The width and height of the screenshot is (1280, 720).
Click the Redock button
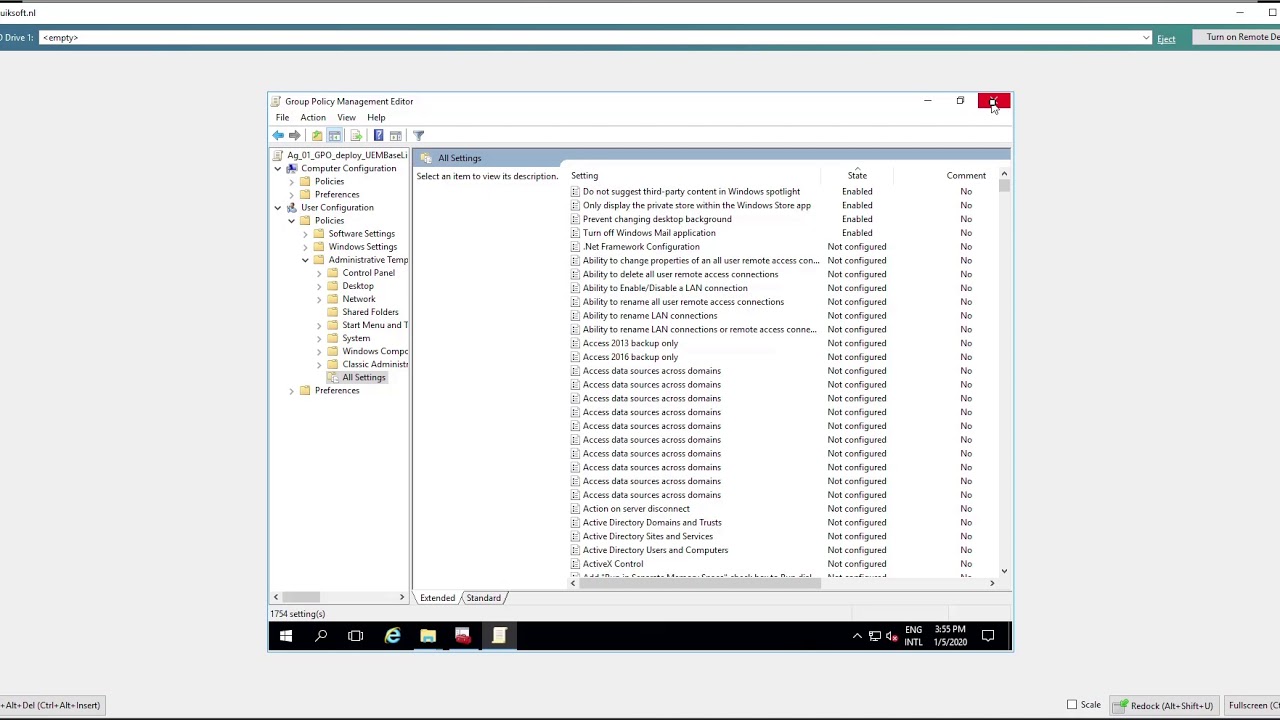[x=1165, y=705]
